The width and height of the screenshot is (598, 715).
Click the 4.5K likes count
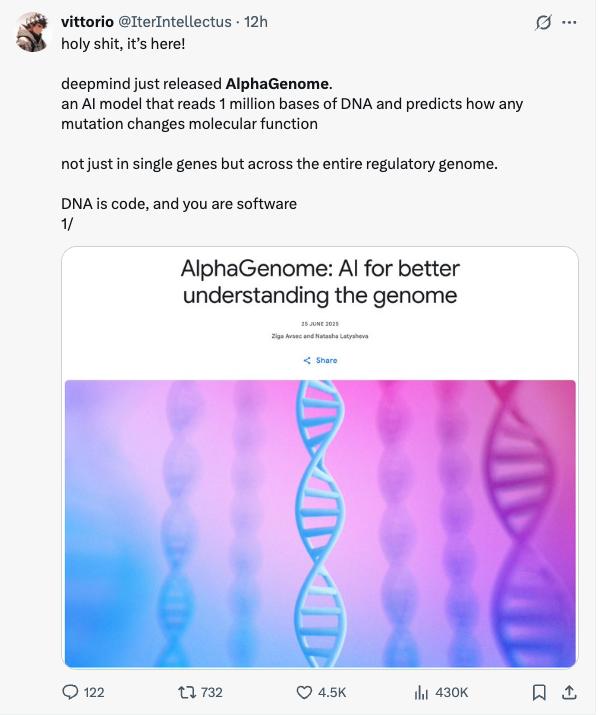[332, 692]
